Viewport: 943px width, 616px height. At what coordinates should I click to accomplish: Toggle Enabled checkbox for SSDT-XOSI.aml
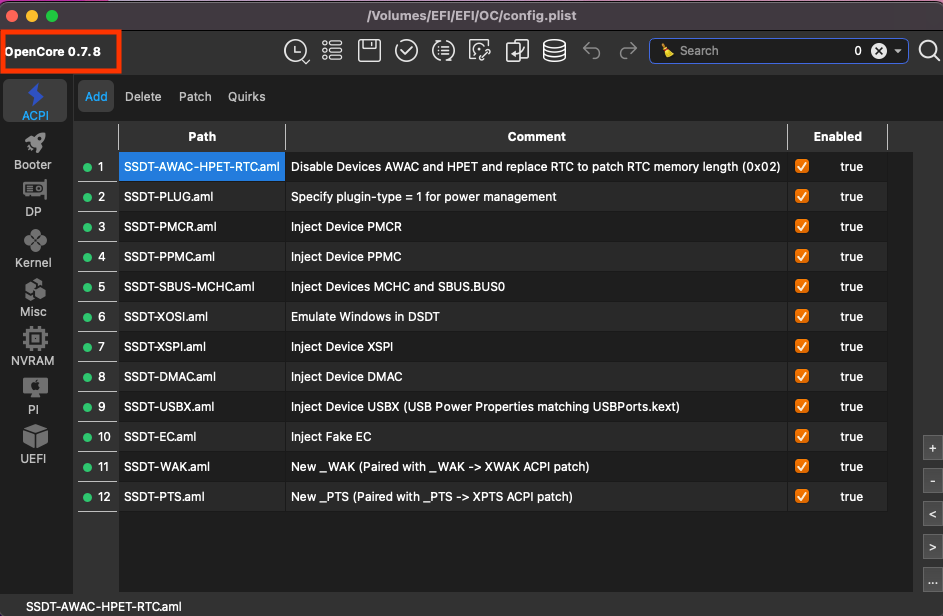(802, 316)
